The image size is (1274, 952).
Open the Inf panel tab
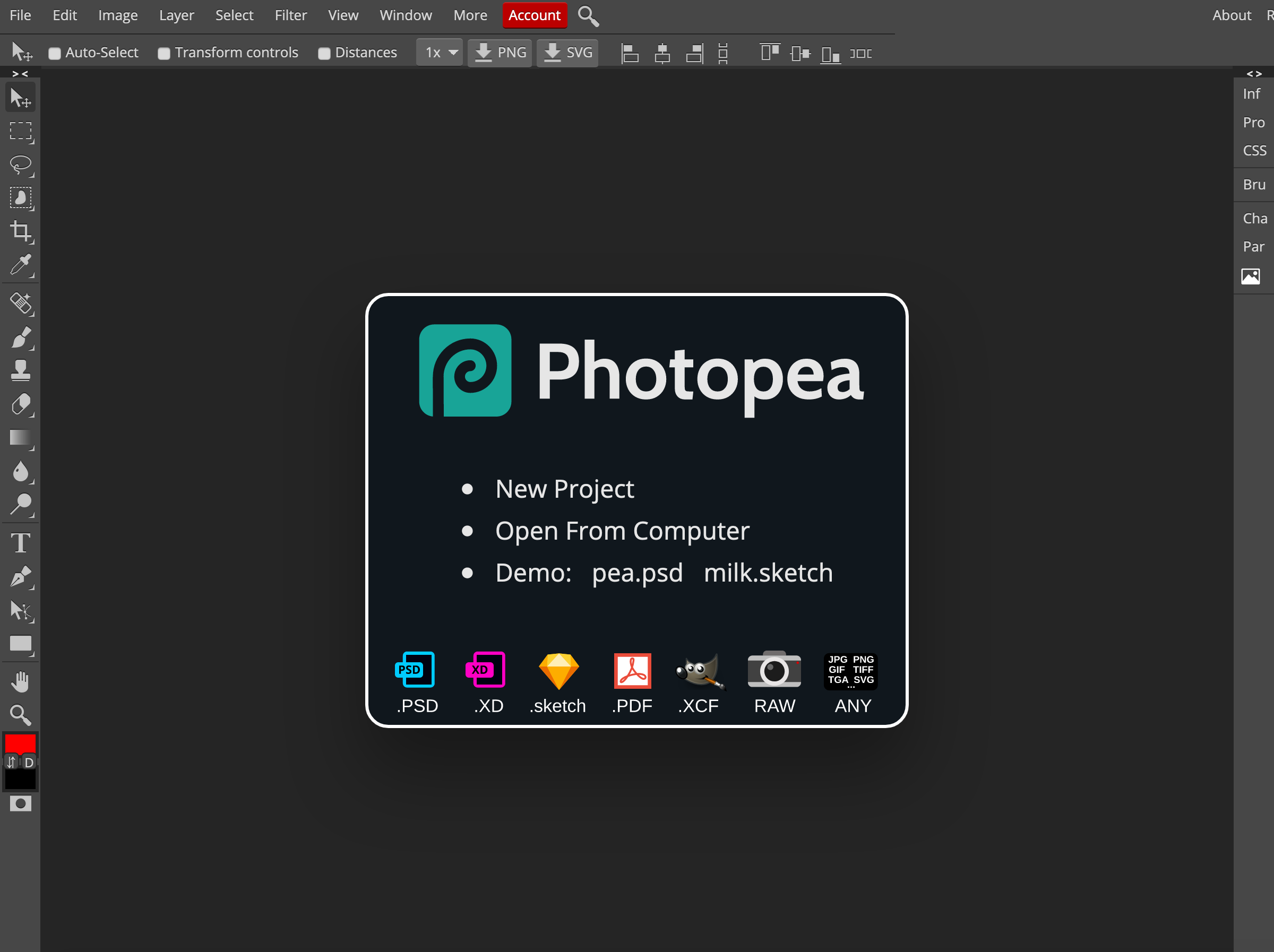(x=1251, y=94)
